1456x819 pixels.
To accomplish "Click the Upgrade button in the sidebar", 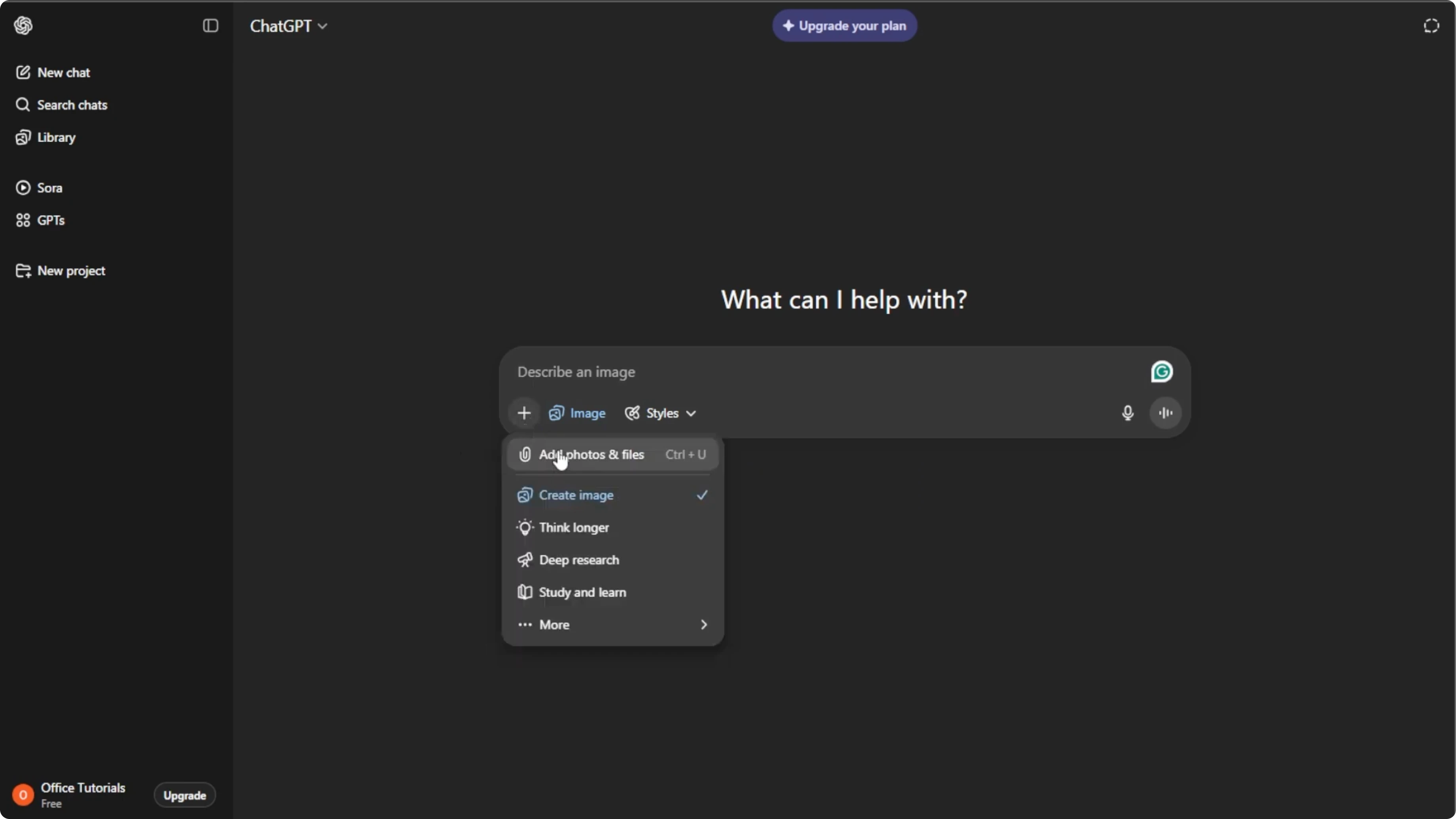I will pyautogui.click(x=184, y=796).
